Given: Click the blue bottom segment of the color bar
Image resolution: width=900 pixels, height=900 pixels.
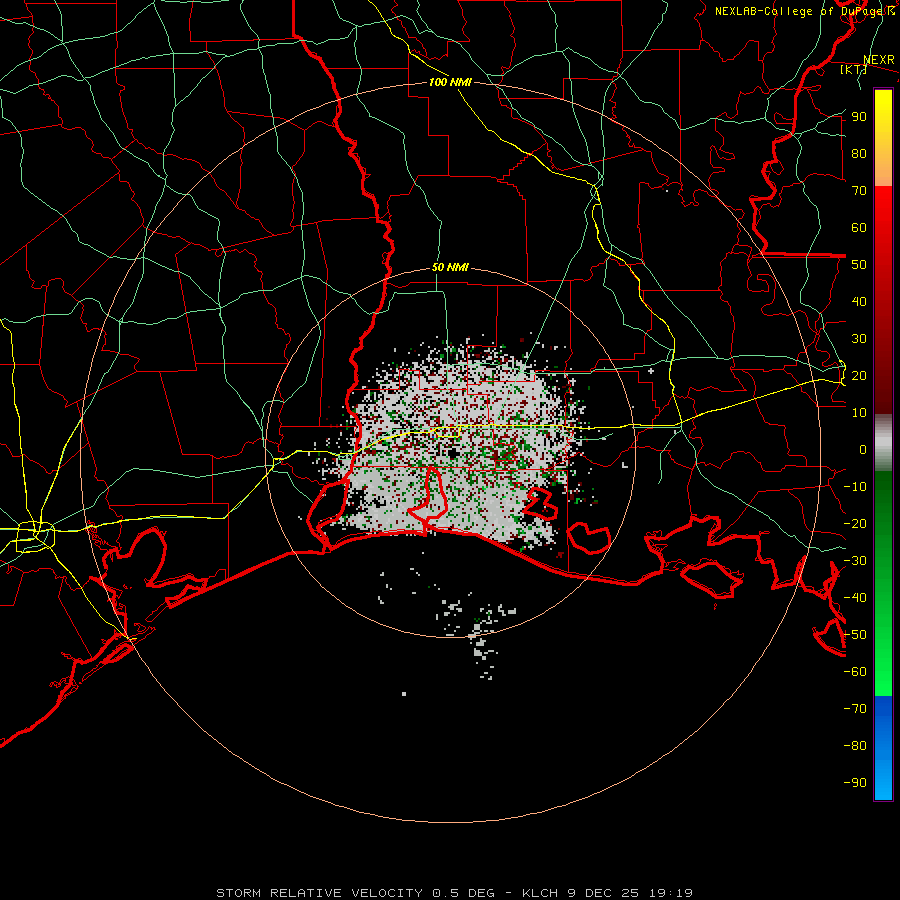Looking at the screenshot, I should pyautogui.click(x=883, y=748).
